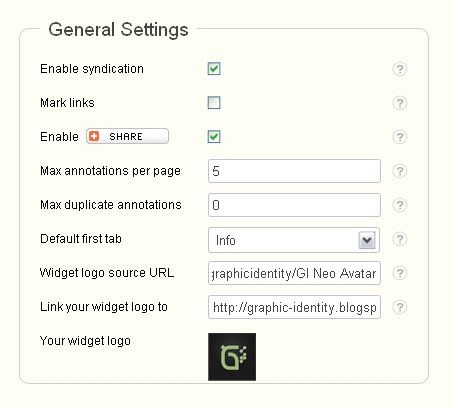This screenshot has width=453, height=407.
Task: Open help icon for Mark links
Action: [399, 103]
